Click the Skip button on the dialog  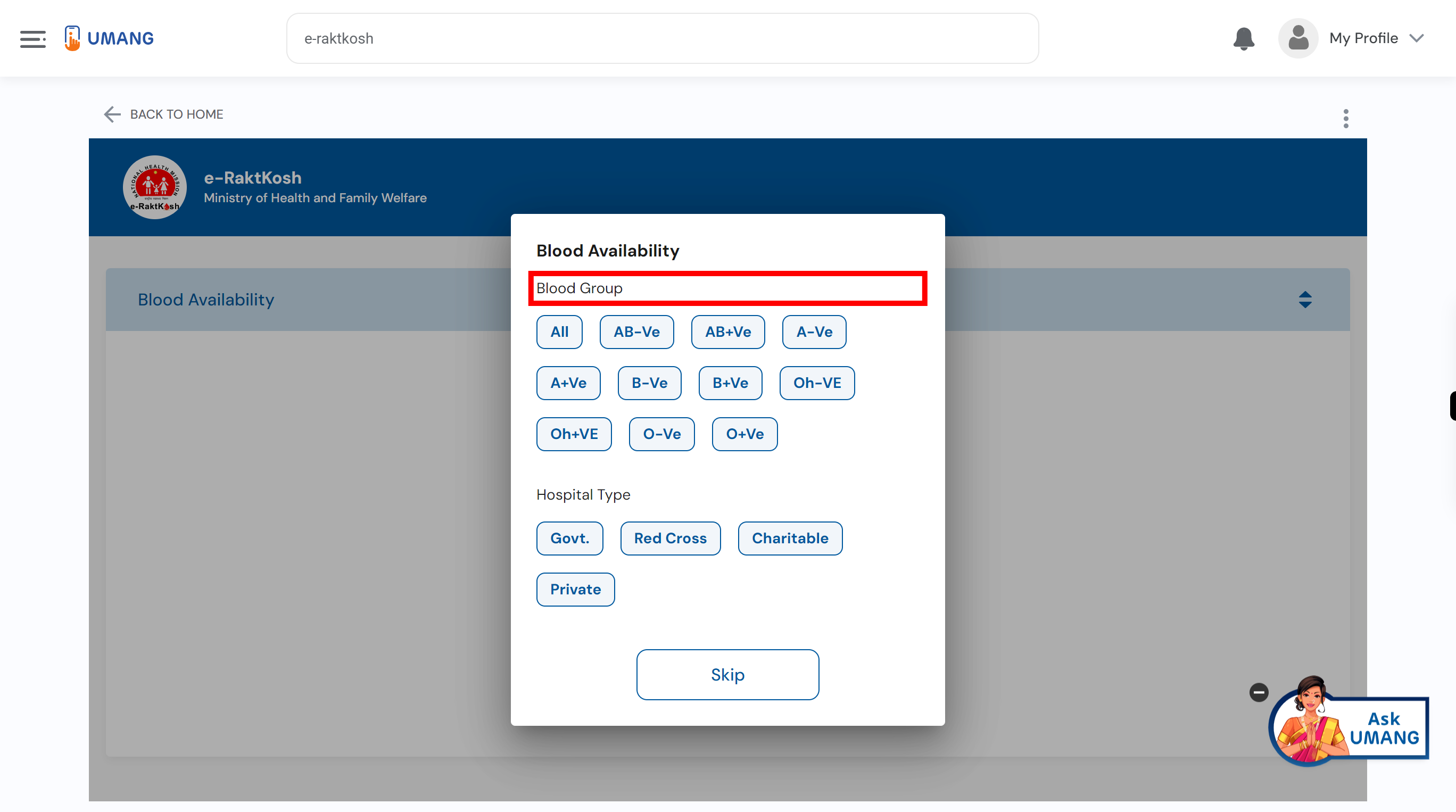(x=728, y=674)
